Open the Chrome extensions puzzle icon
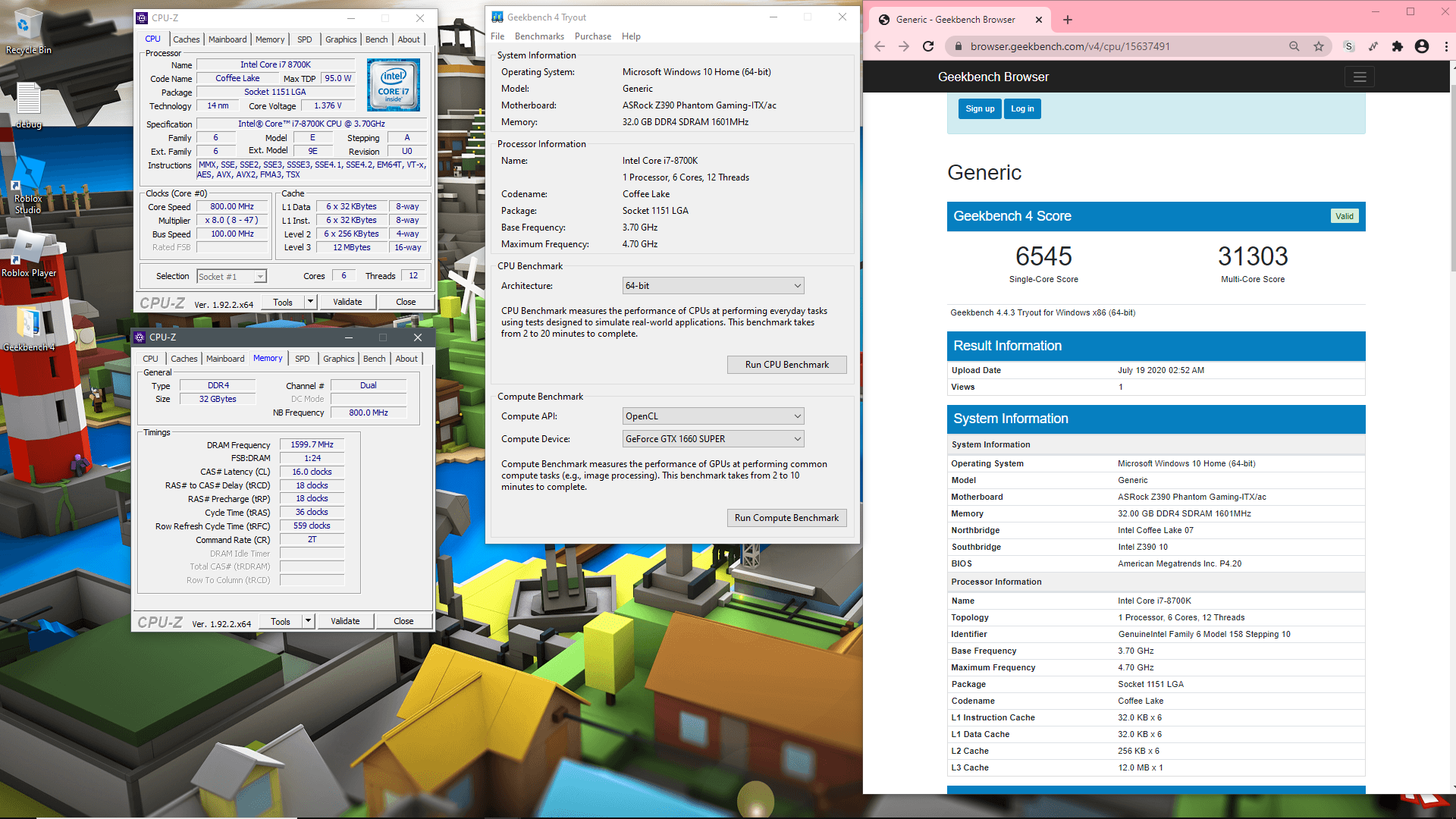 coord(1398,46)
